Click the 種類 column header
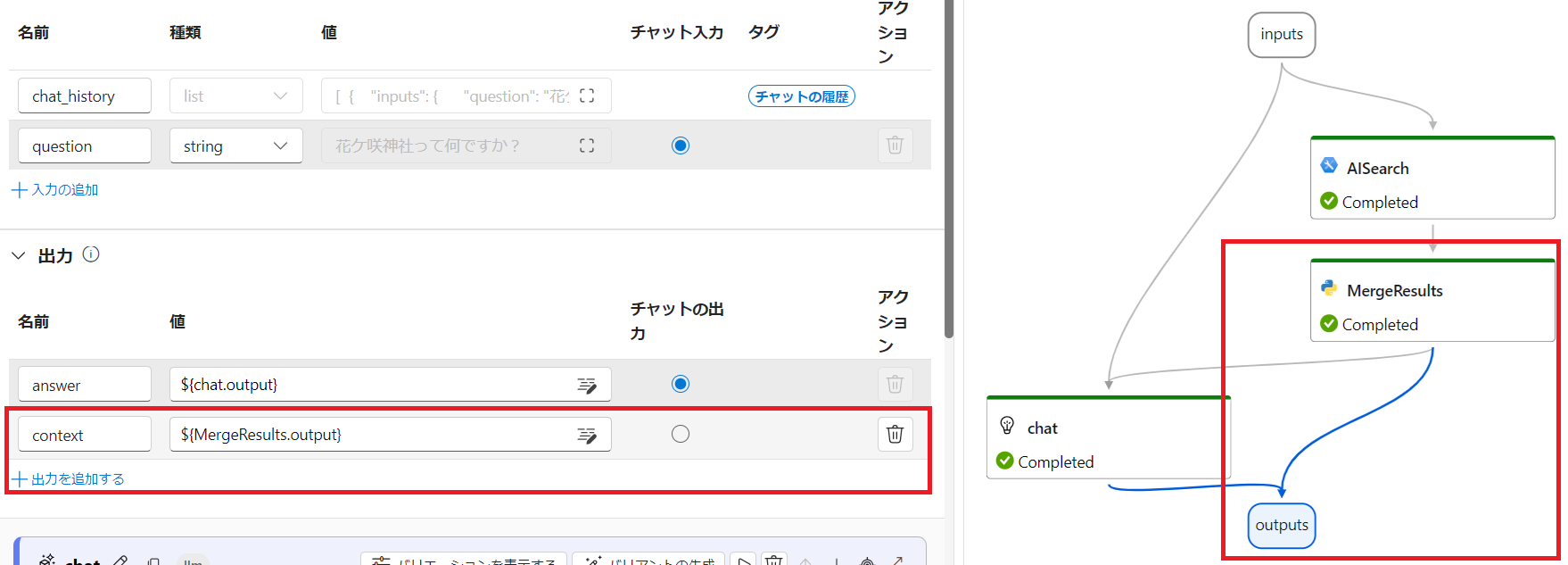 click(x=186, y=32)
